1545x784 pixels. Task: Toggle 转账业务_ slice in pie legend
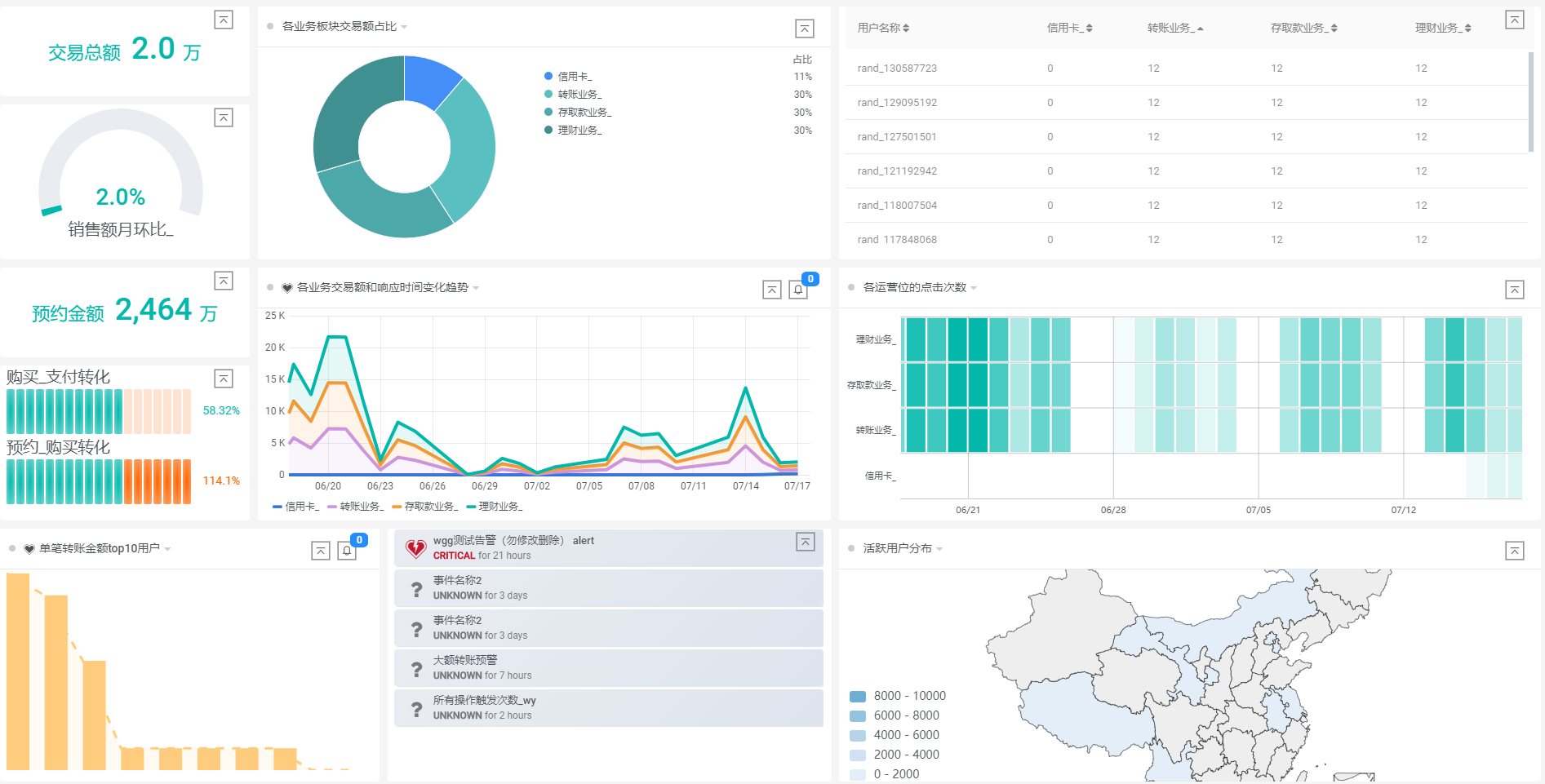pyautogui.click(x=579, y=95)
